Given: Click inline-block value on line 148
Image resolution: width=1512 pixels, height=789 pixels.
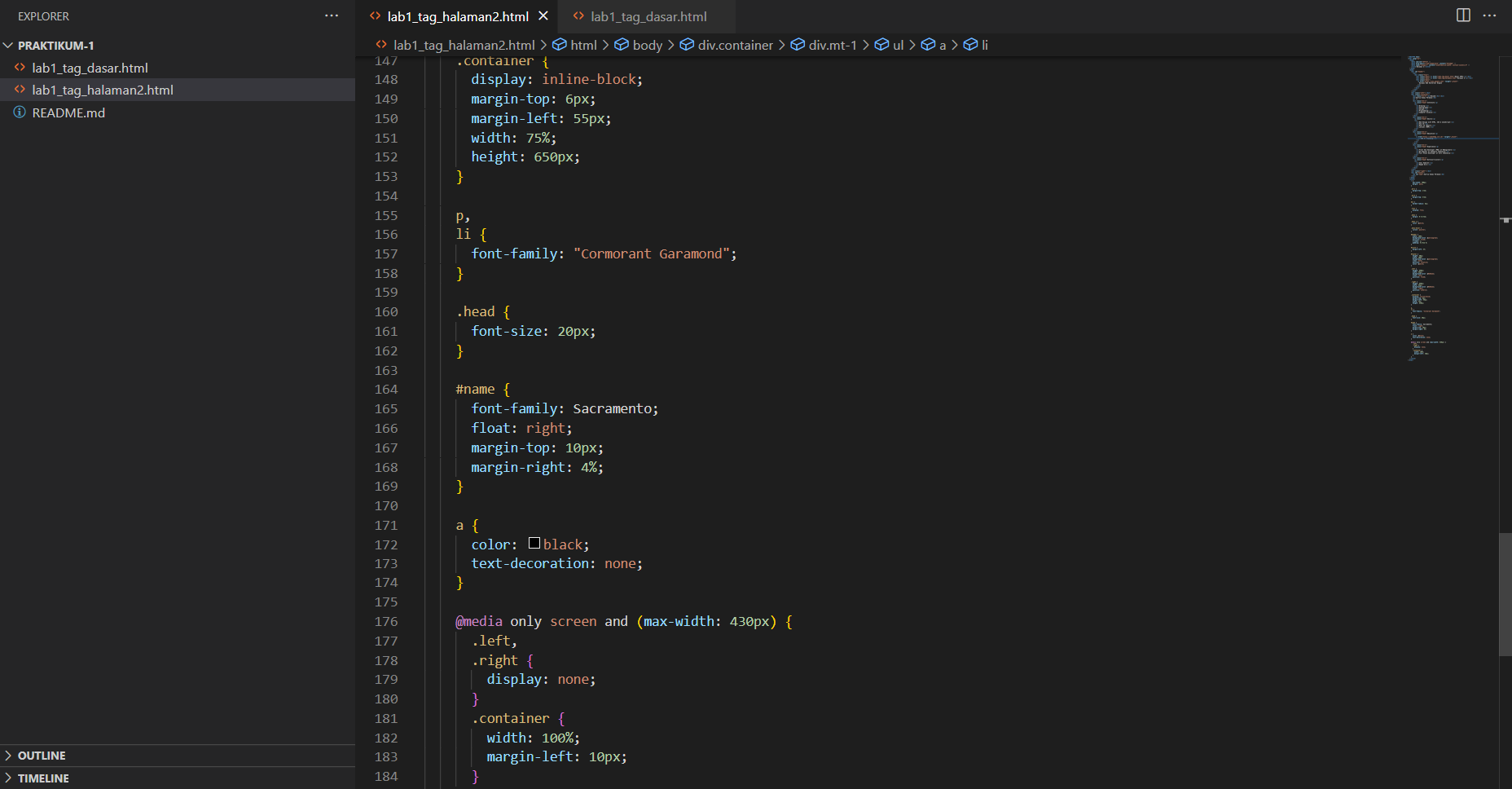Looking at the screenshot, I should (x=589, y=79).
